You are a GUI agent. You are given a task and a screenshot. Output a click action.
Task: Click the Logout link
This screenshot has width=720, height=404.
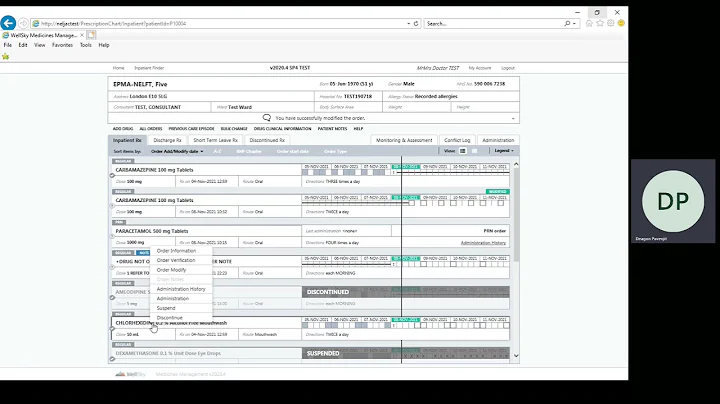click(x=508, y=68)
